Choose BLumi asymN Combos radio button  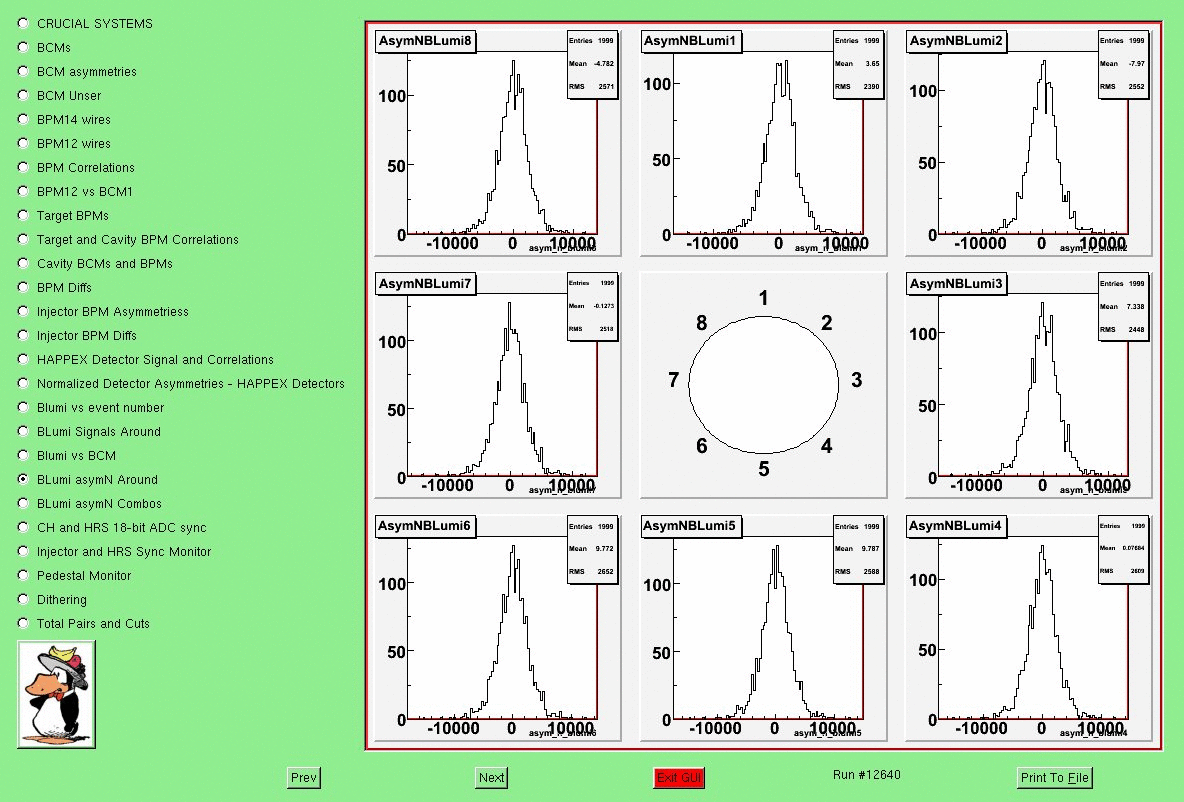pyautogui.click(x=23, y=503)
